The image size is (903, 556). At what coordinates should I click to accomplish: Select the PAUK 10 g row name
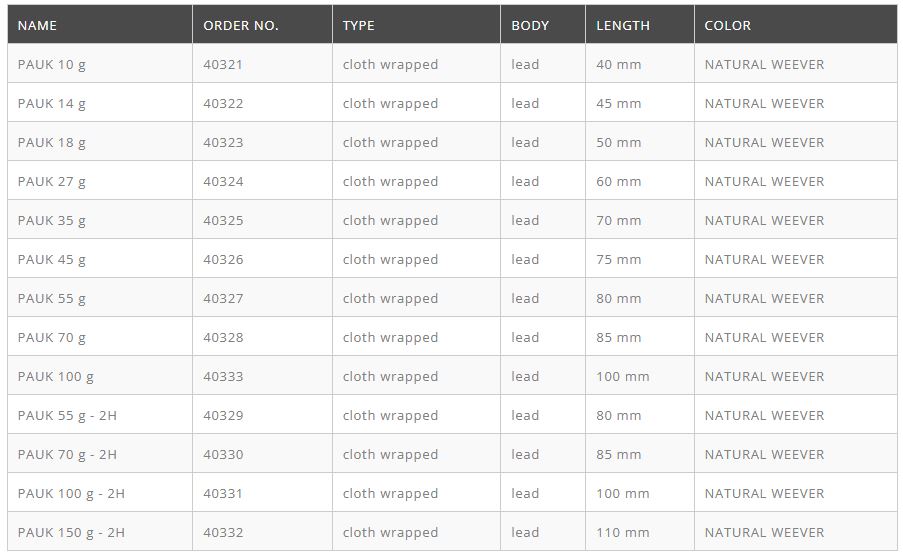click(52, 64)
